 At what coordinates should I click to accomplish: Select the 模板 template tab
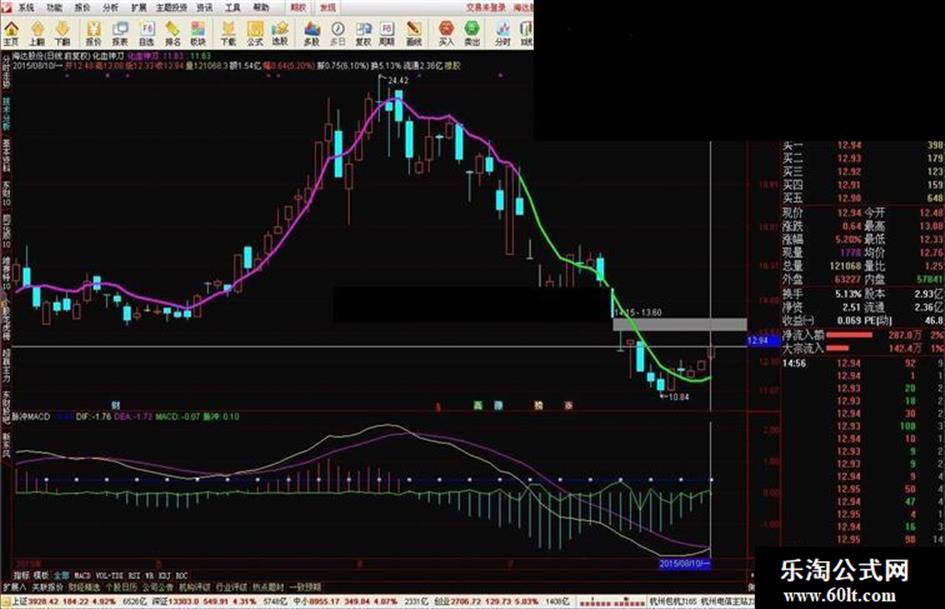[40, 576]
